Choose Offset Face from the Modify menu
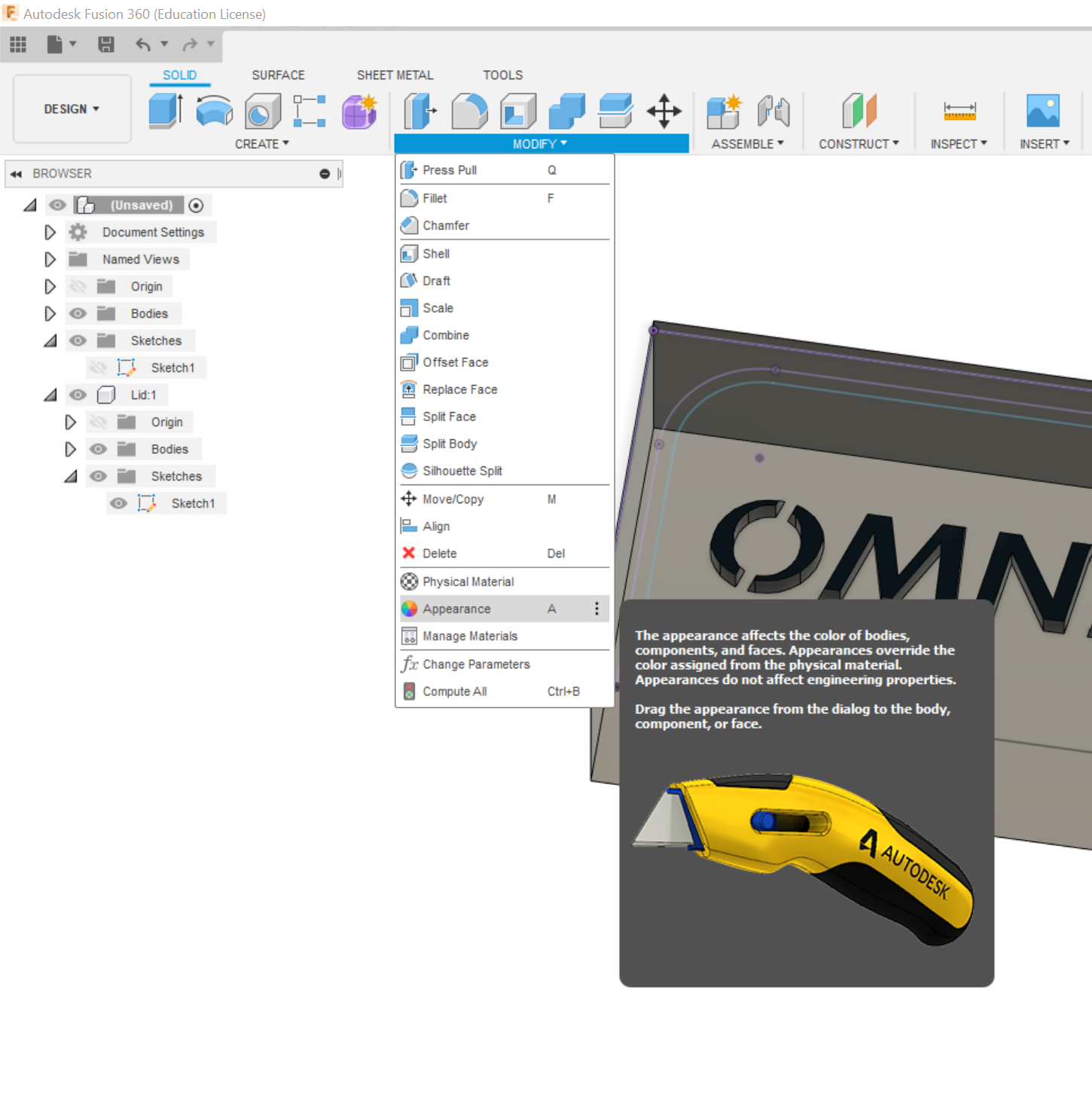Image resolution: width=1092 pixels, height=1106 pixels. [505, 362]
